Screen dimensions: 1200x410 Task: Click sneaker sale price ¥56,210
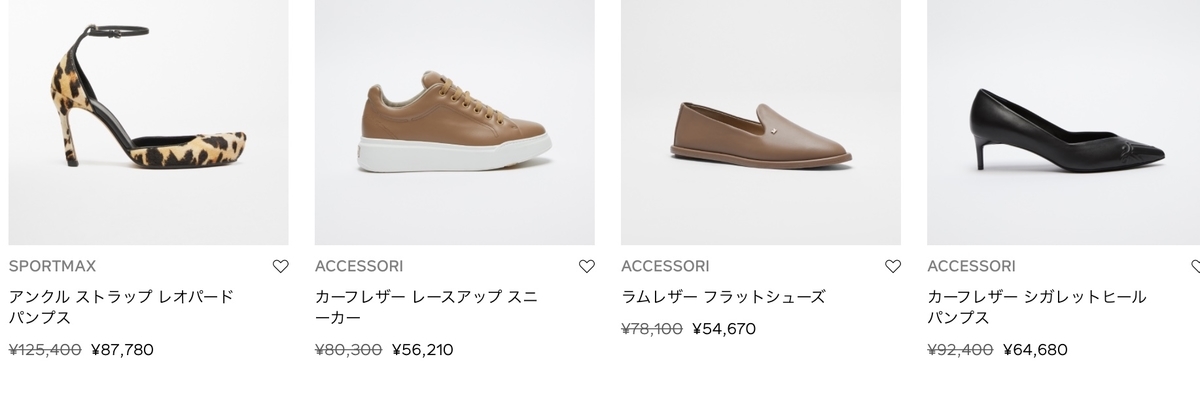pos(422,350)
